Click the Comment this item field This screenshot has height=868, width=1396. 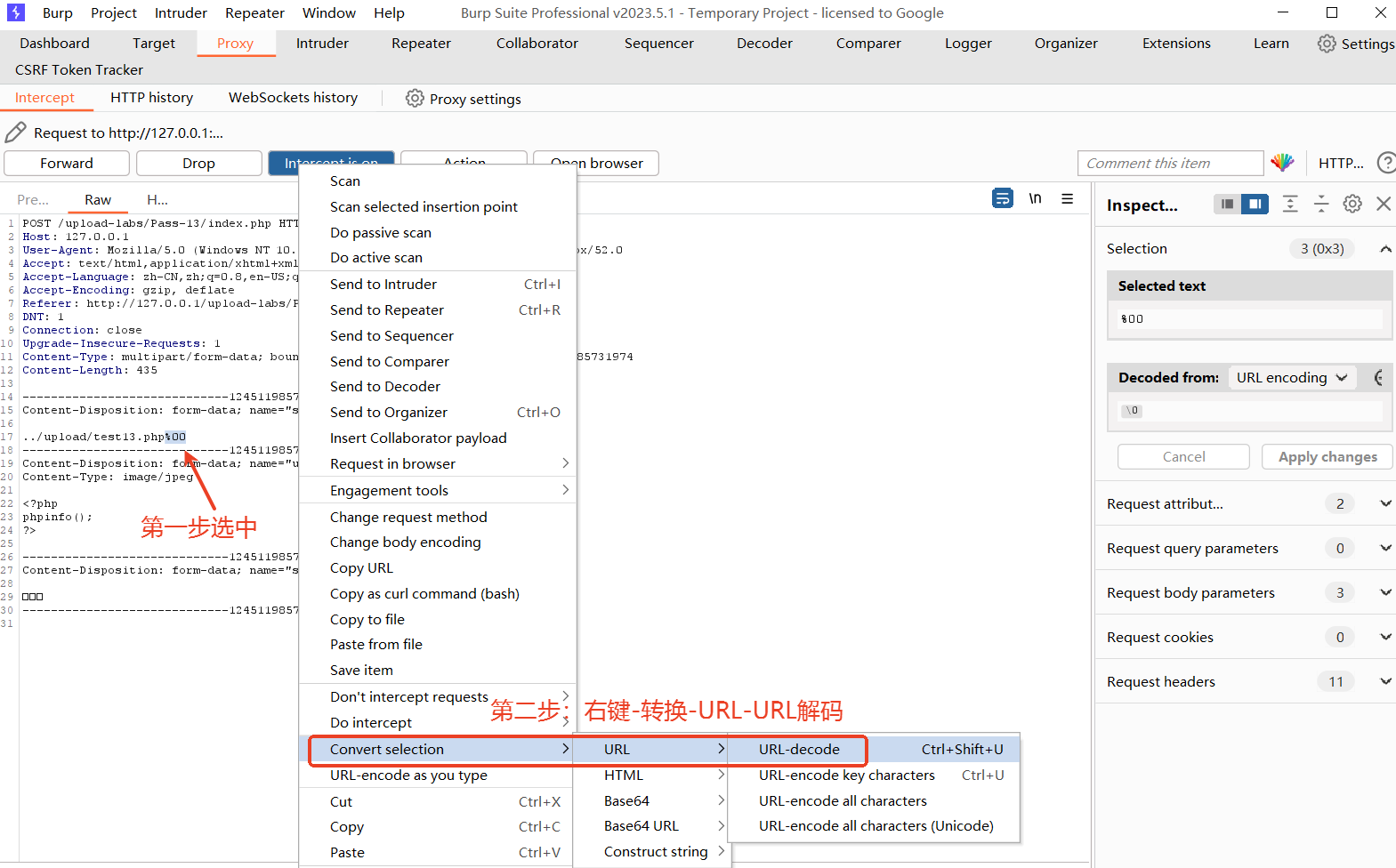pos(1170,163)
